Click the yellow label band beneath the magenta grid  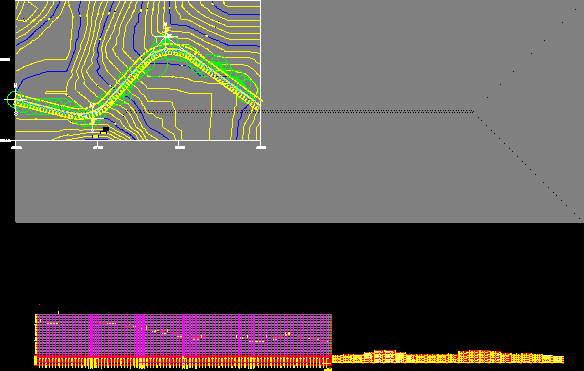coord(184,362)
